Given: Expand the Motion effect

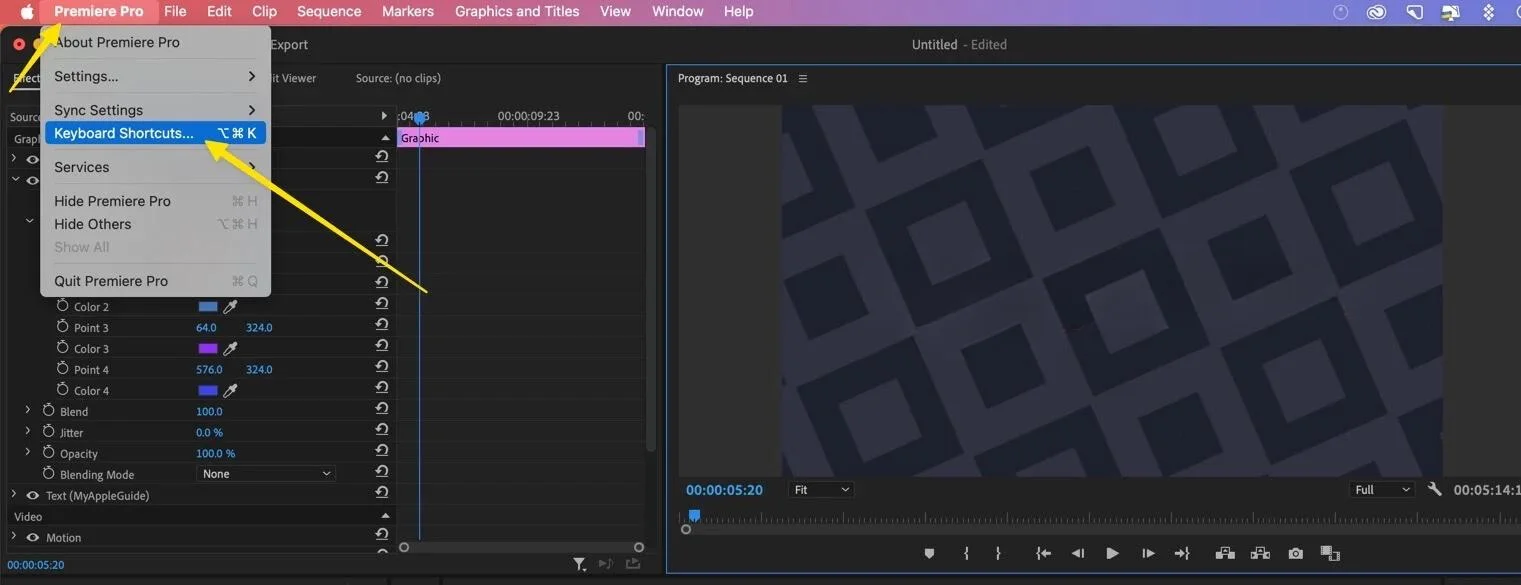Looking at the screenshot, I should point(14,537).
